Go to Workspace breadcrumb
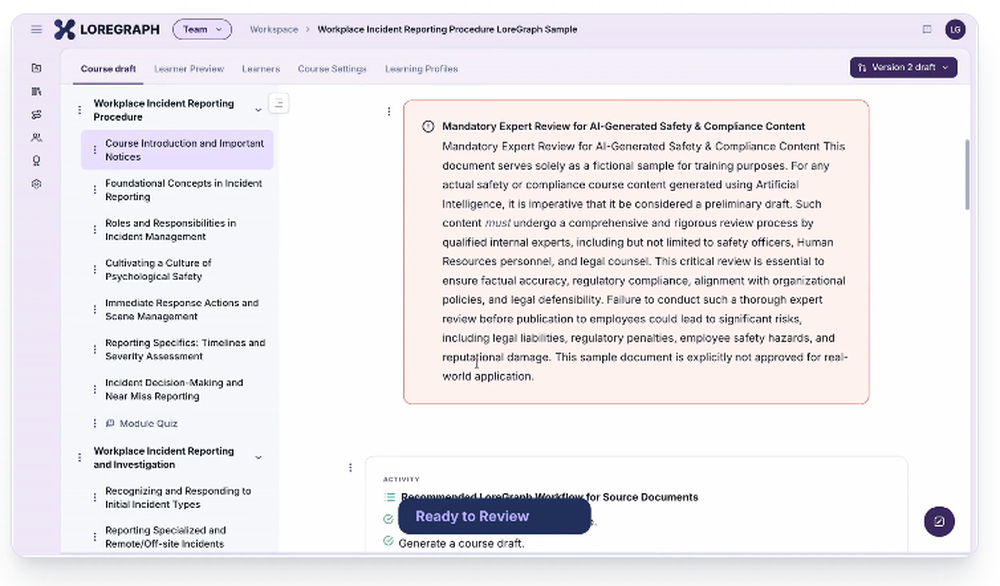 274,29
